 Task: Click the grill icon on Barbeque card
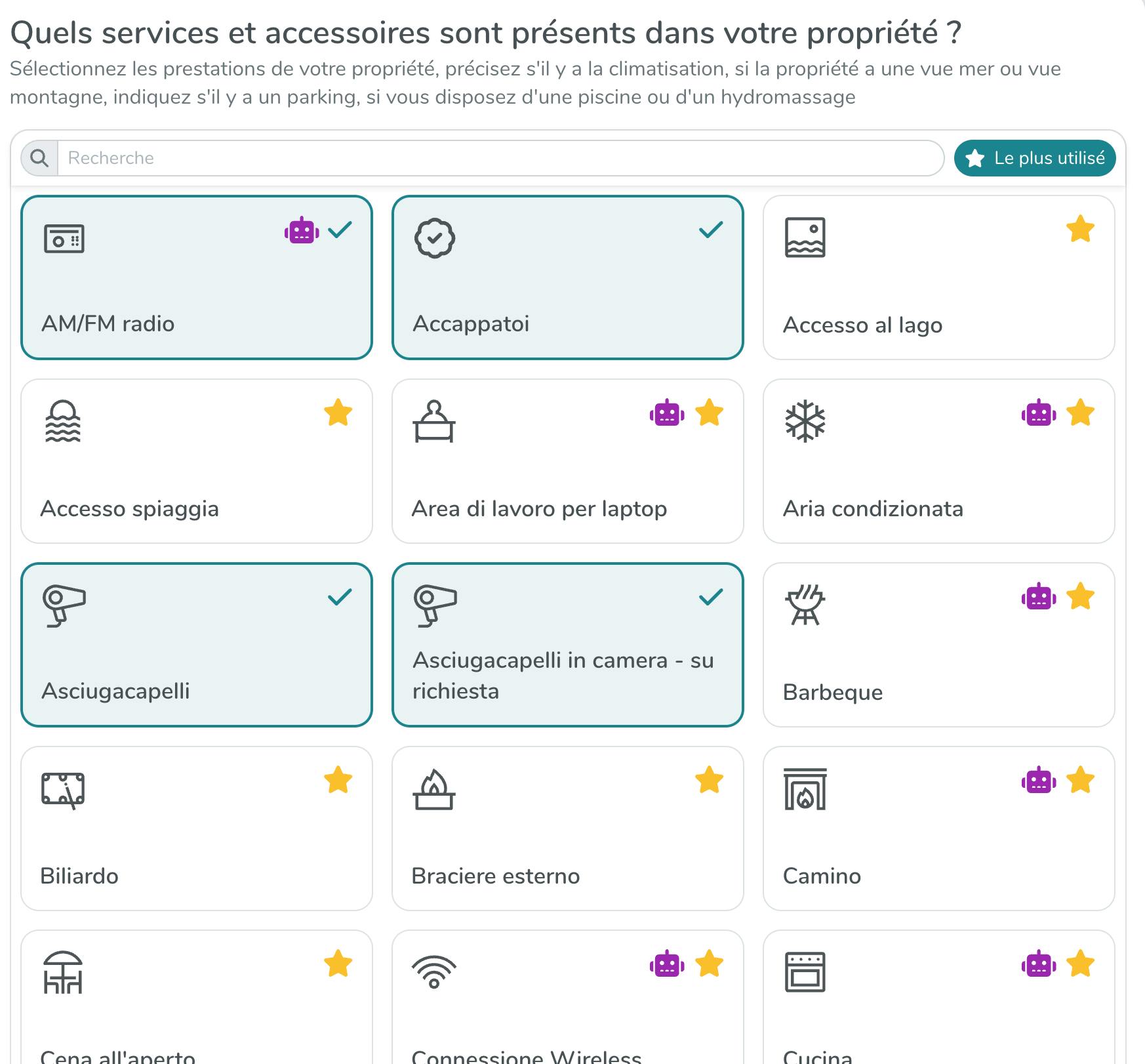tap(805, 605)
